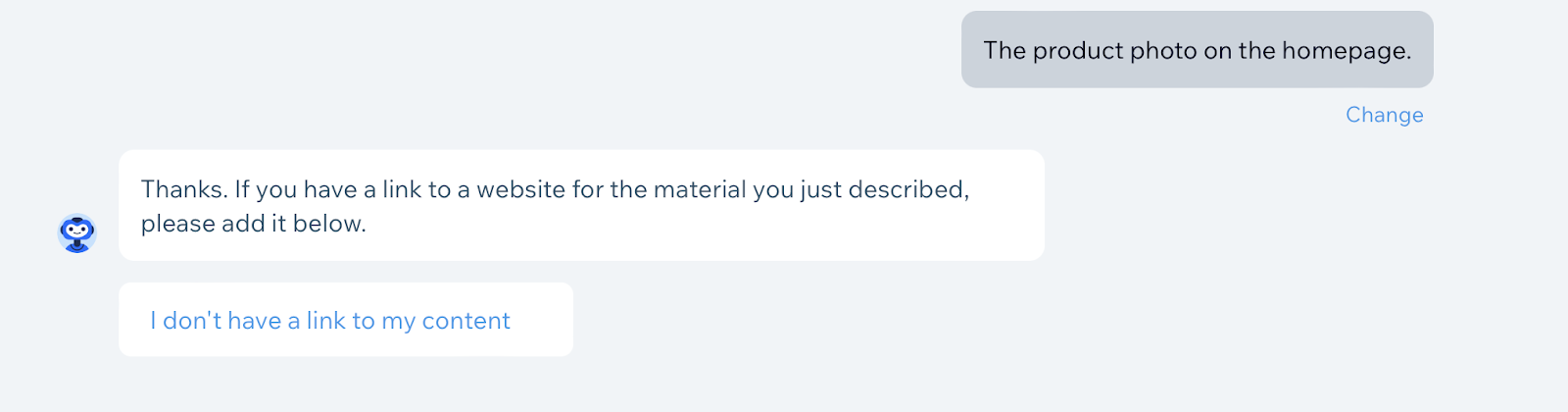Edit your answer using the Change option
Viewport: 1568px width, 412px height.
(x=1384, y=115)
